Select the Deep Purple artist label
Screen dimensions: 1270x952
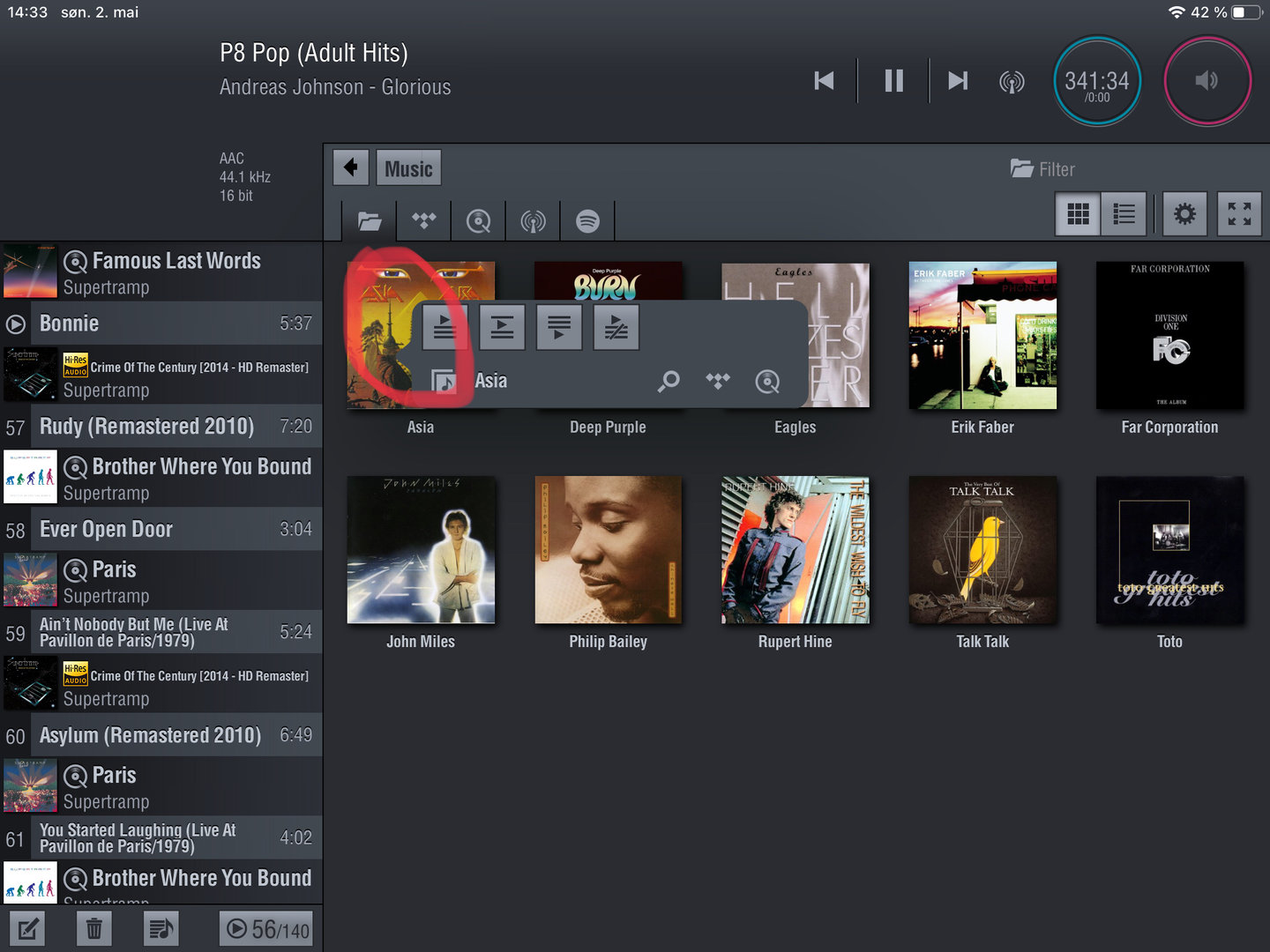pyautogui.click(x=608, y=428)
